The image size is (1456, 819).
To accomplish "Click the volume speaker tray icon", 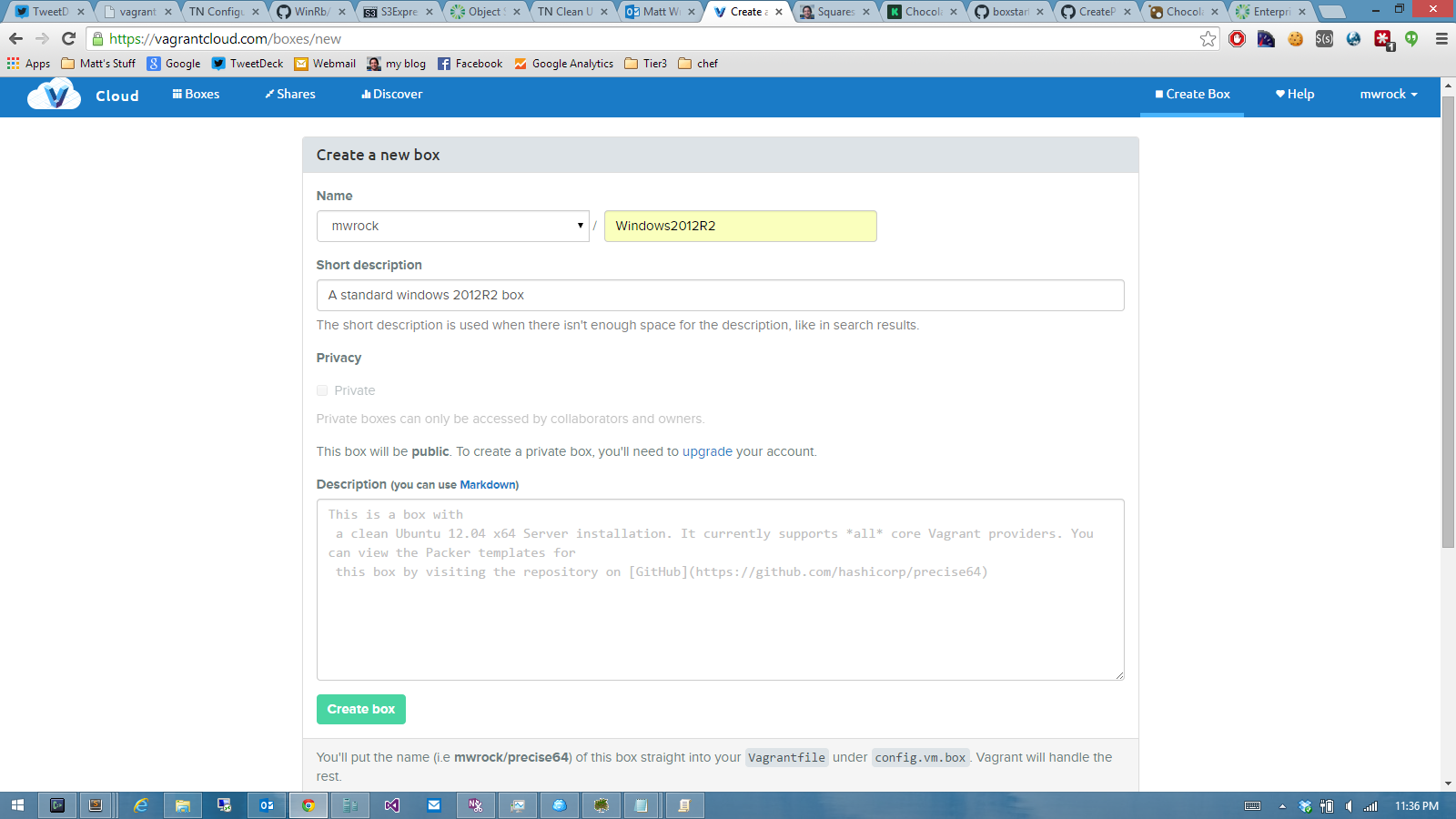I will (1348, 805).
